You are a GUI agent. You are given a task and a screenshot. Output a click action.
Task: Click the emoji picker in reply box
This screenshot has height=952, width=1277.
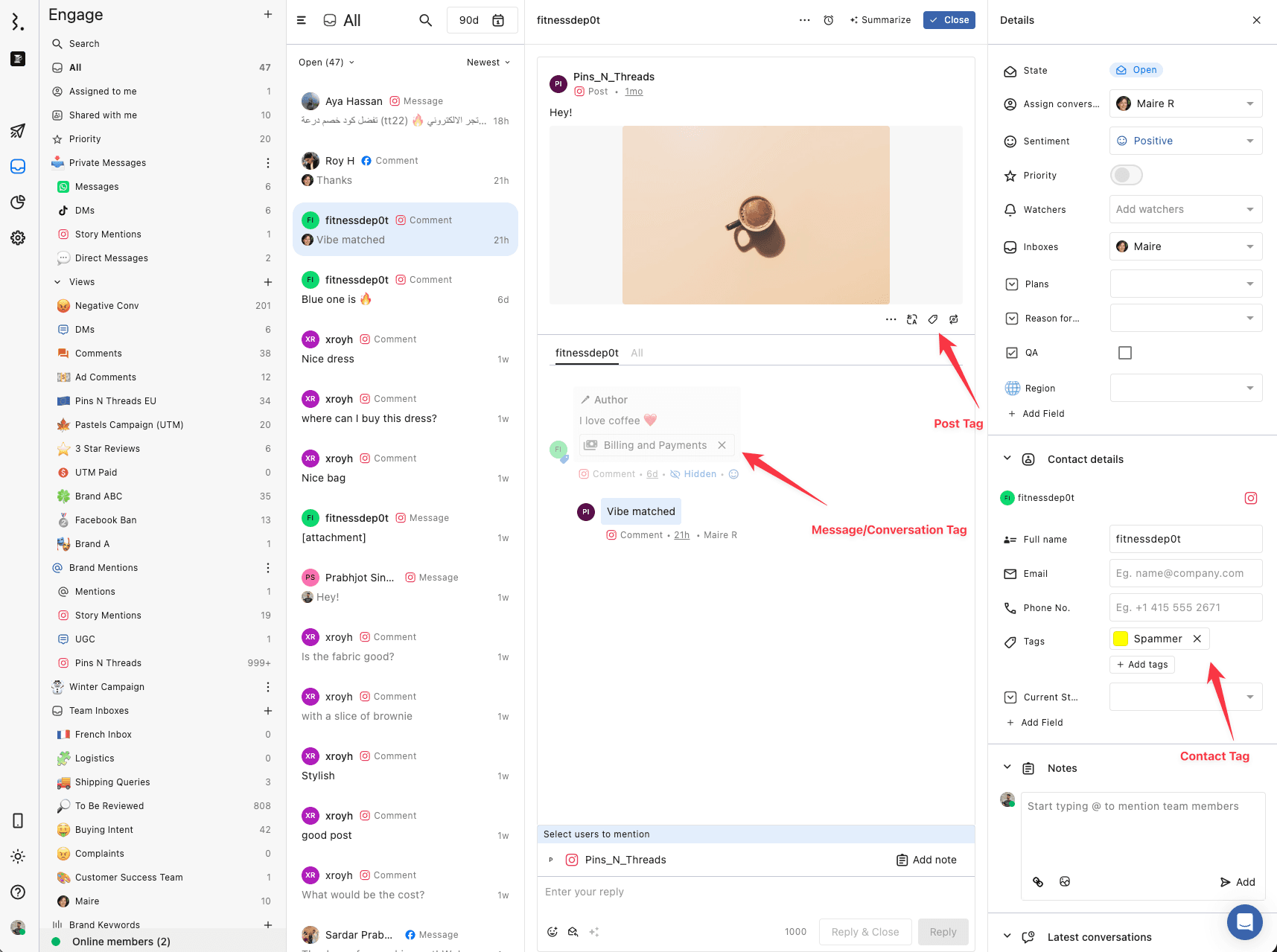[x=552, y=932]
